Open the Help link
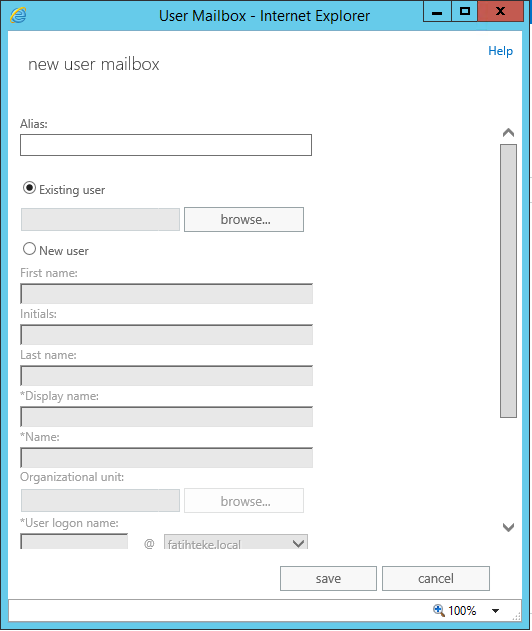 tap(500, 51)
